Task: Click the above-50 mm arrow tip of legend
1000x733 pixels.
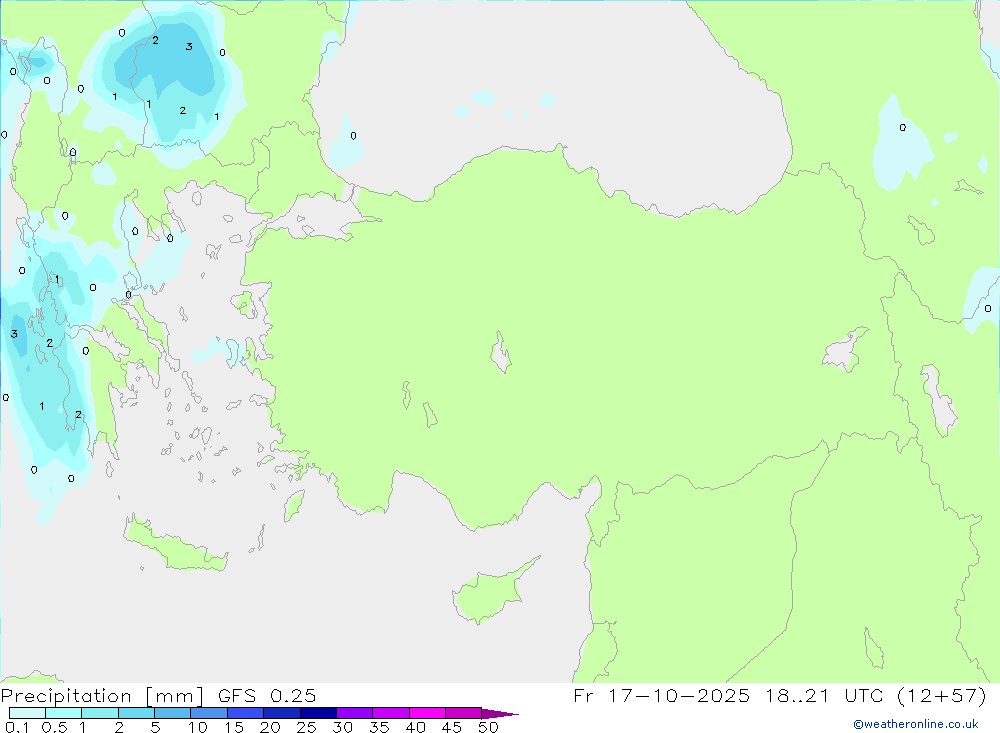Action: pyautogui.click(x=499, y=713)
